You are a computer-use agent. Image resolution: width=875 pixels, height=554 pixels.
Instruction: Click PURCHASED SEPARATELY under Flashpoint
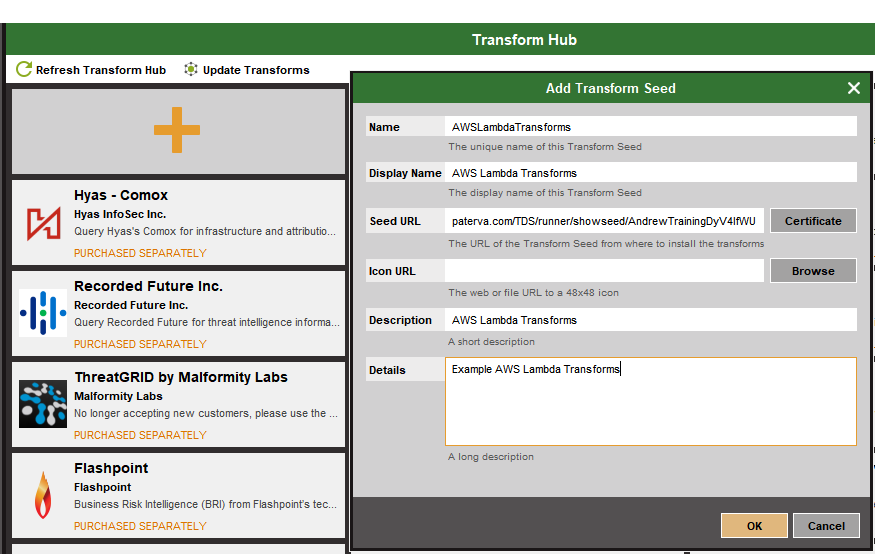tap(140, 526)
